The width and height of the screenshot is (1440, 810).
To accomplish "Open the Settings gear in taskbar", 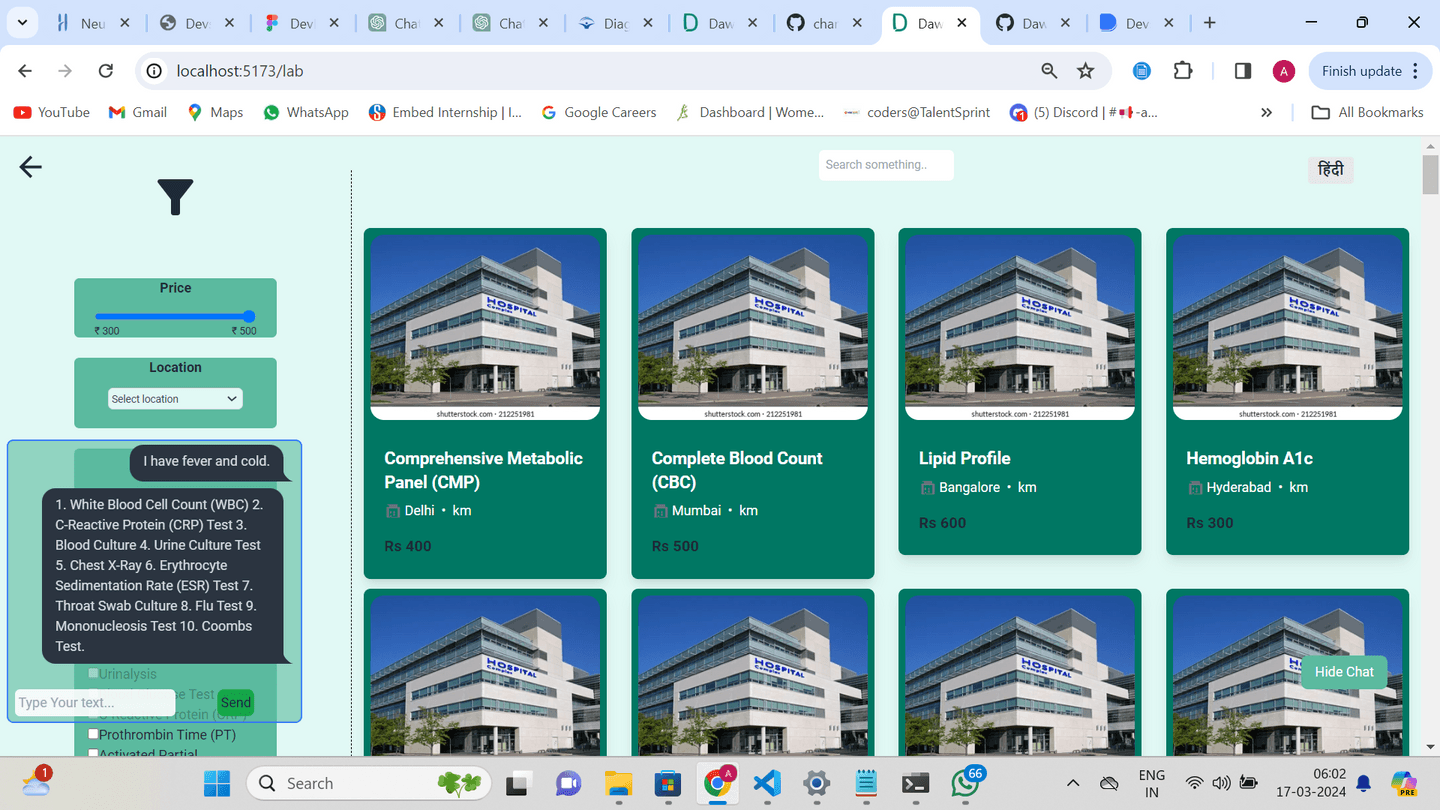I will coord(817,783).
